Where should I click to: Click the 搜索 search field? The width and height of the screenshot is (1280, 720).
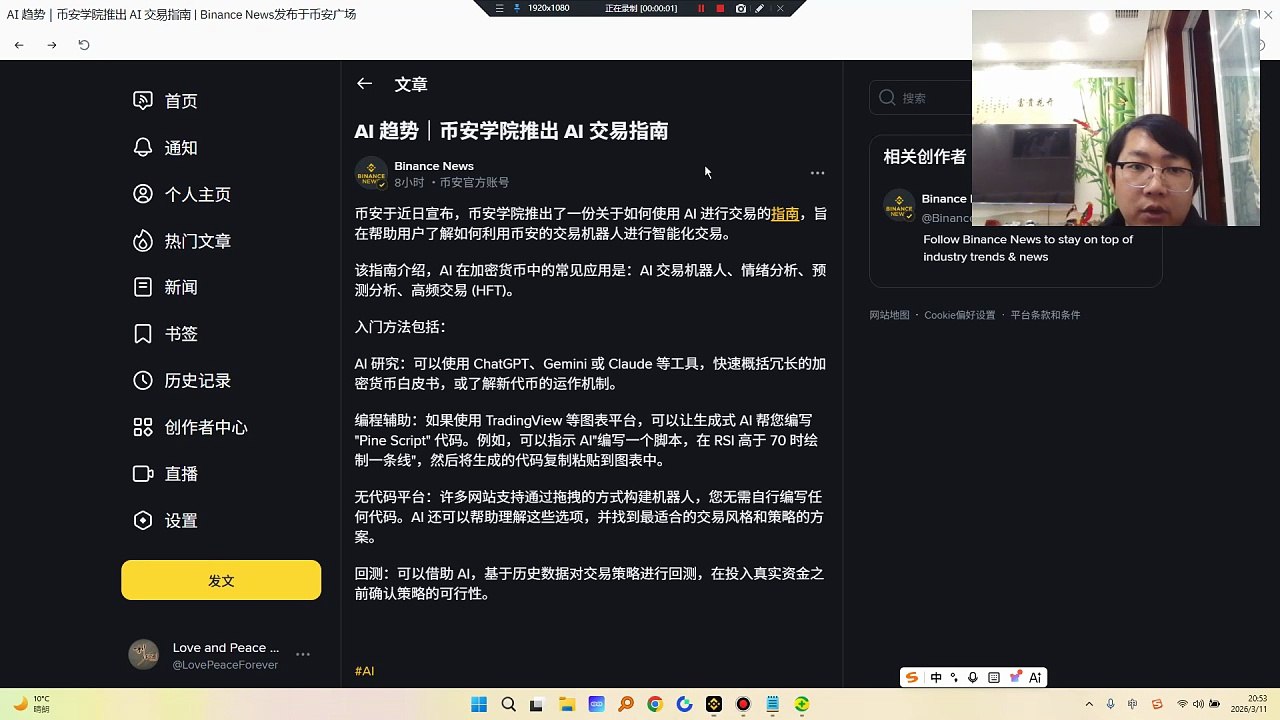pos(920,98)
